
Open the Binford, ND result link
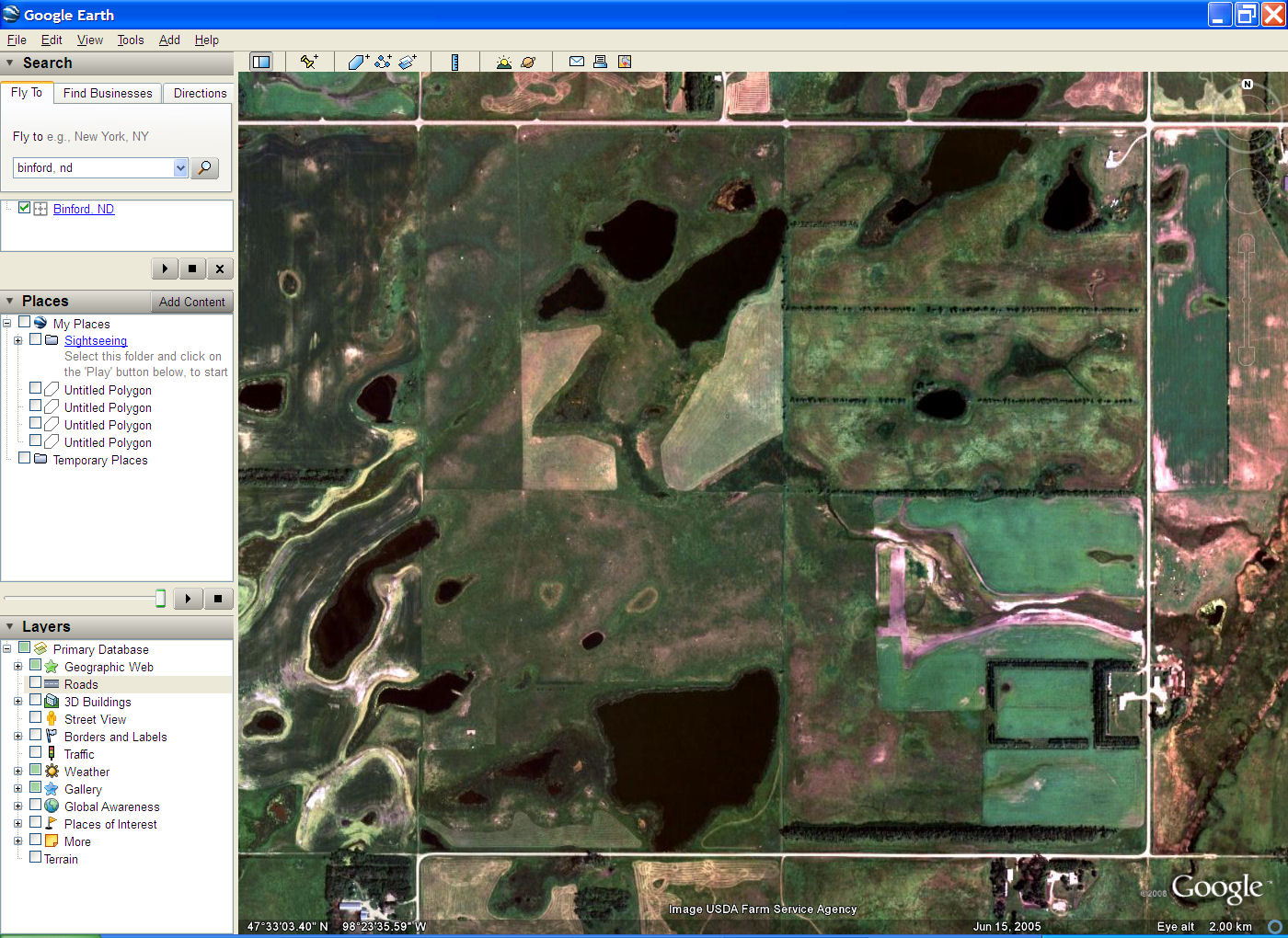84,209
